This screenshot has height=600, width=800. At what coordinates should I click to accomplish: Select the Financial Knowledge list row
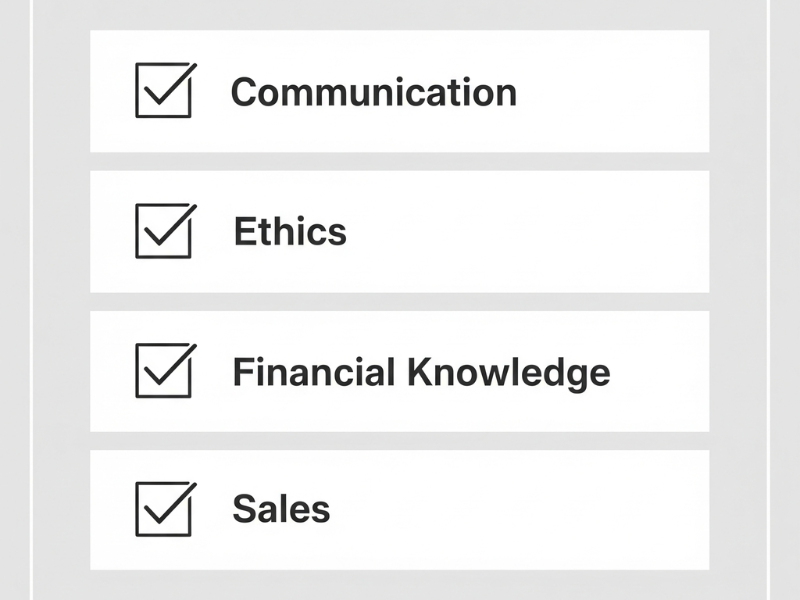(x=400, y=370)
